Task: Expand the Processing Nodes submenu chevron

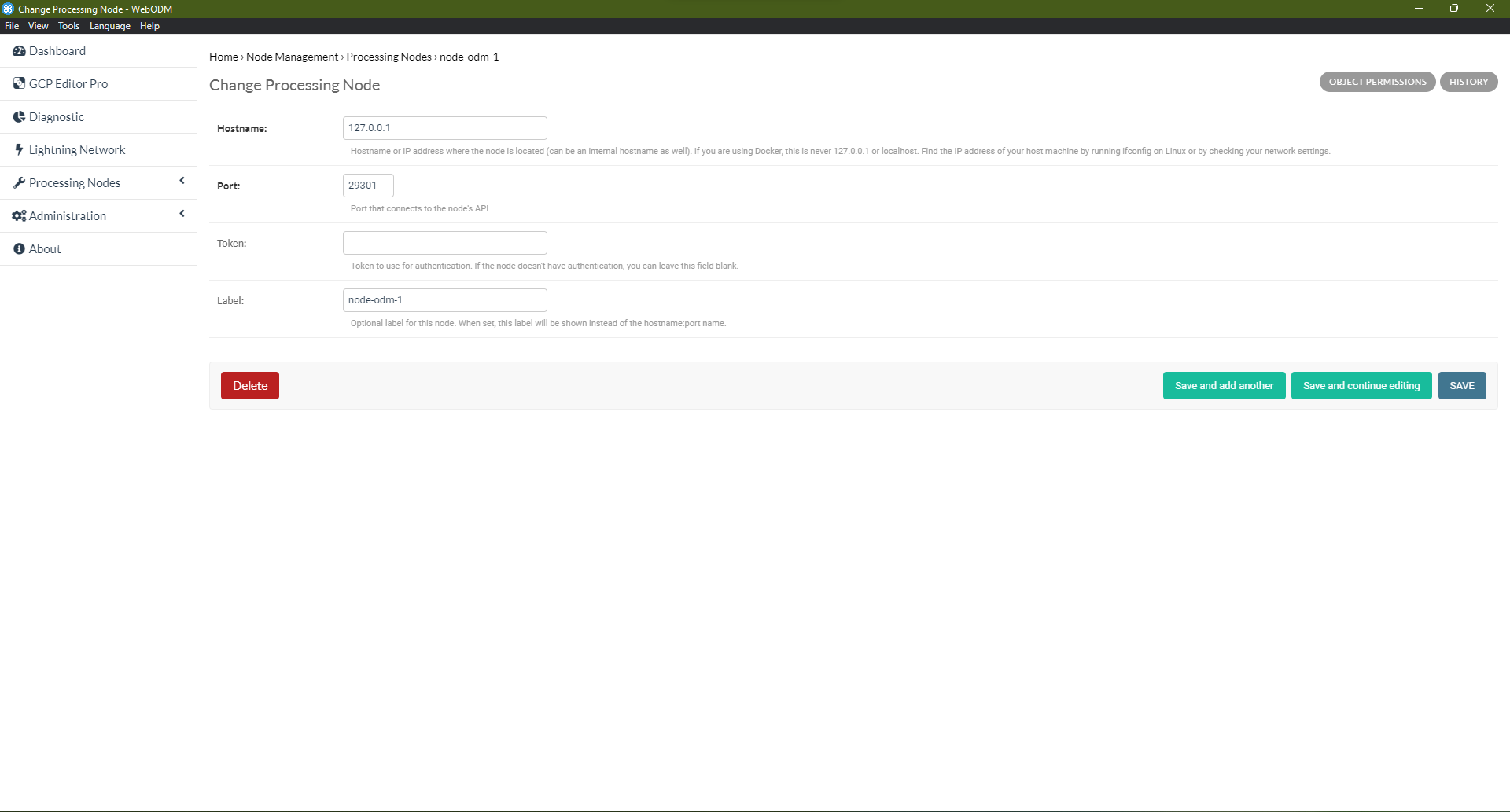Action: click(182, 181)
